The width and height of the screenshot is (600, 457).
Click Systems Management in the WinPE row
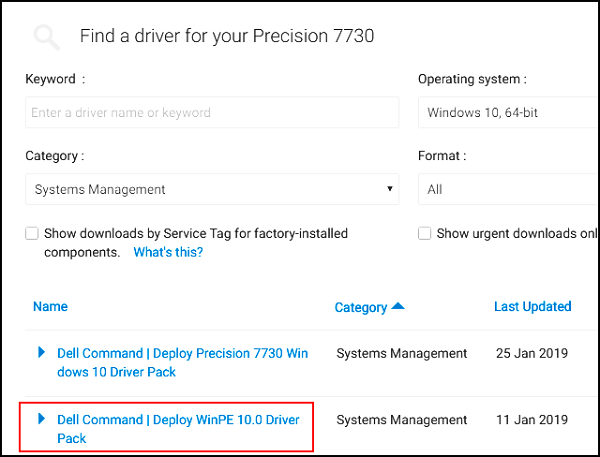401,420
